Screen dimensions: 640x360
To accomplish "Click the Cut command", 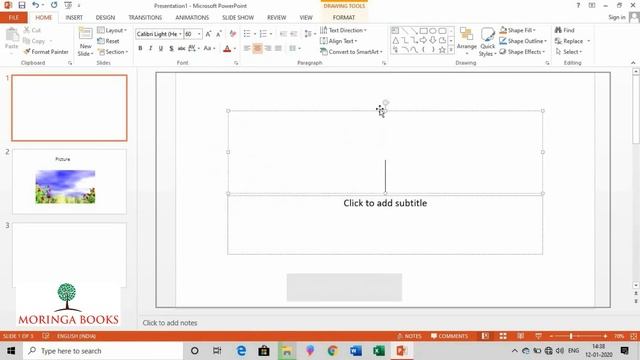I will 32,30.
